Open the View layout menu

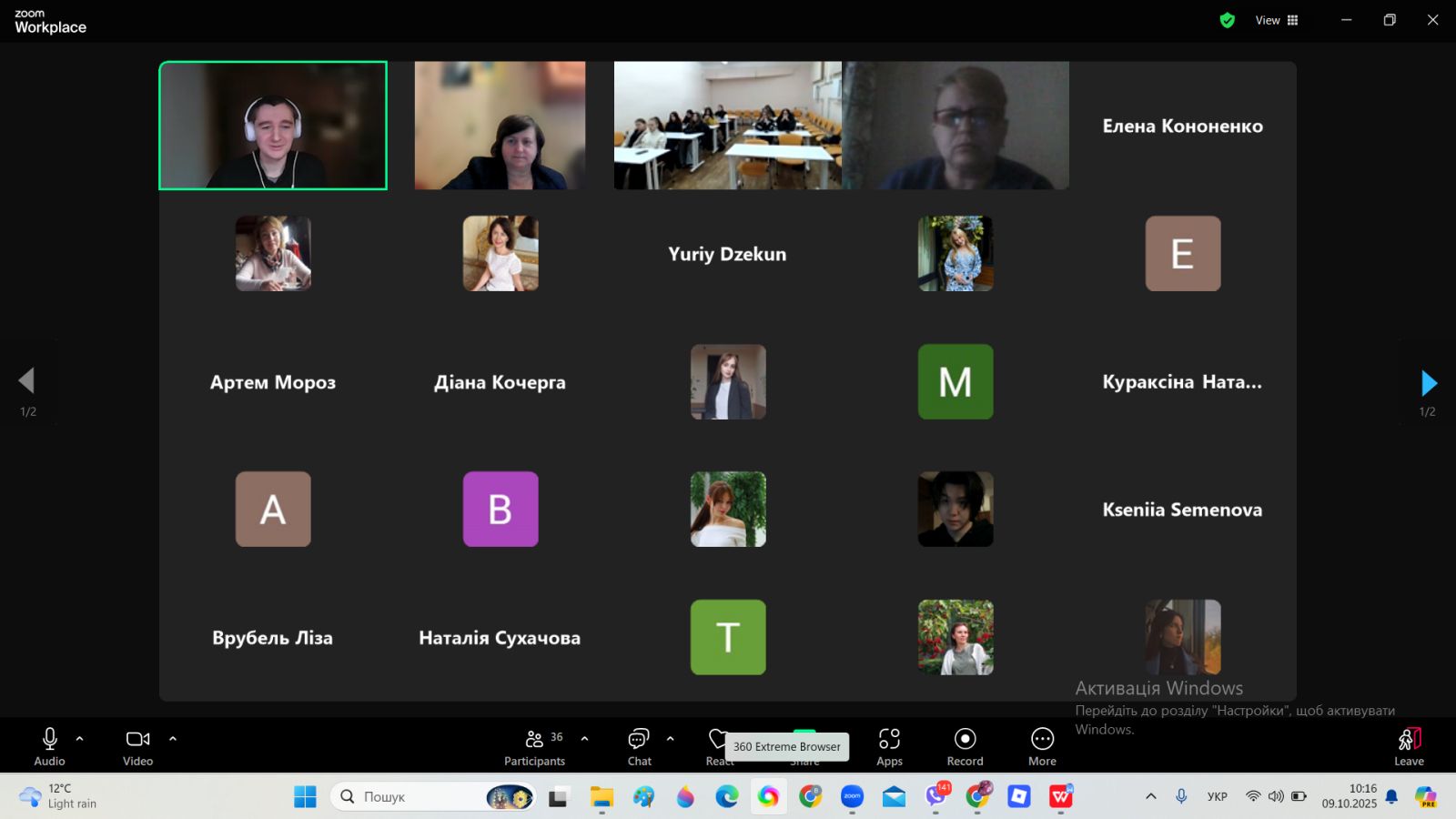coord(1277,20)
